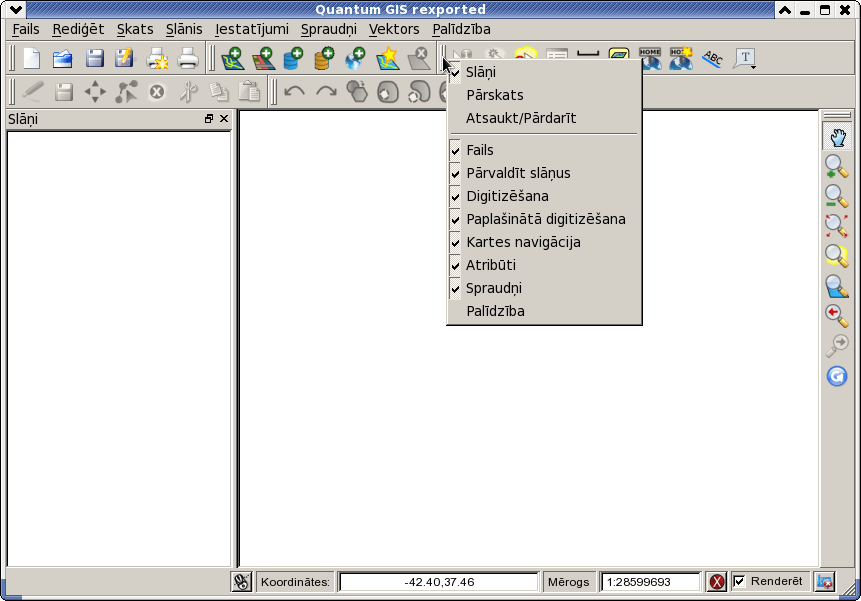Open the Slānis menu

click(184, 29)
